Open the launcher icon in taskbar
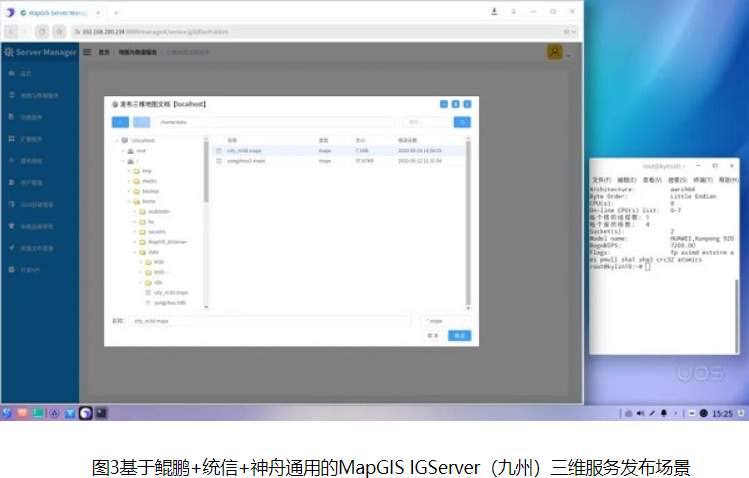 click(7, 412)
